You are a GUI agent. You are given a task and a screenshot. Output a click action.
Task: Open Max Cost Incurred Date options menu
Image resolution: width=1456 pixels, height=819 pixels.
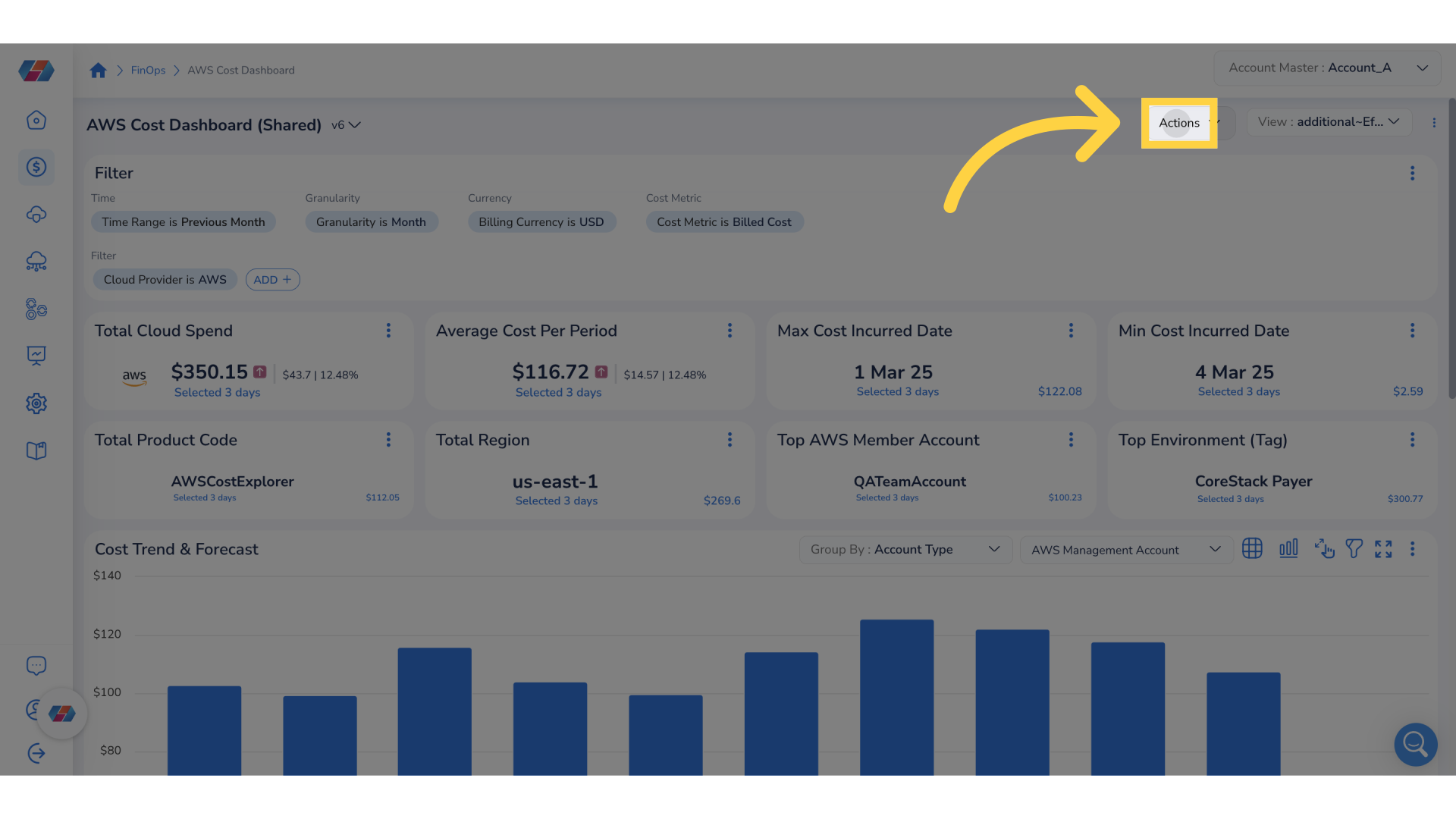[x=1071, y=330]
